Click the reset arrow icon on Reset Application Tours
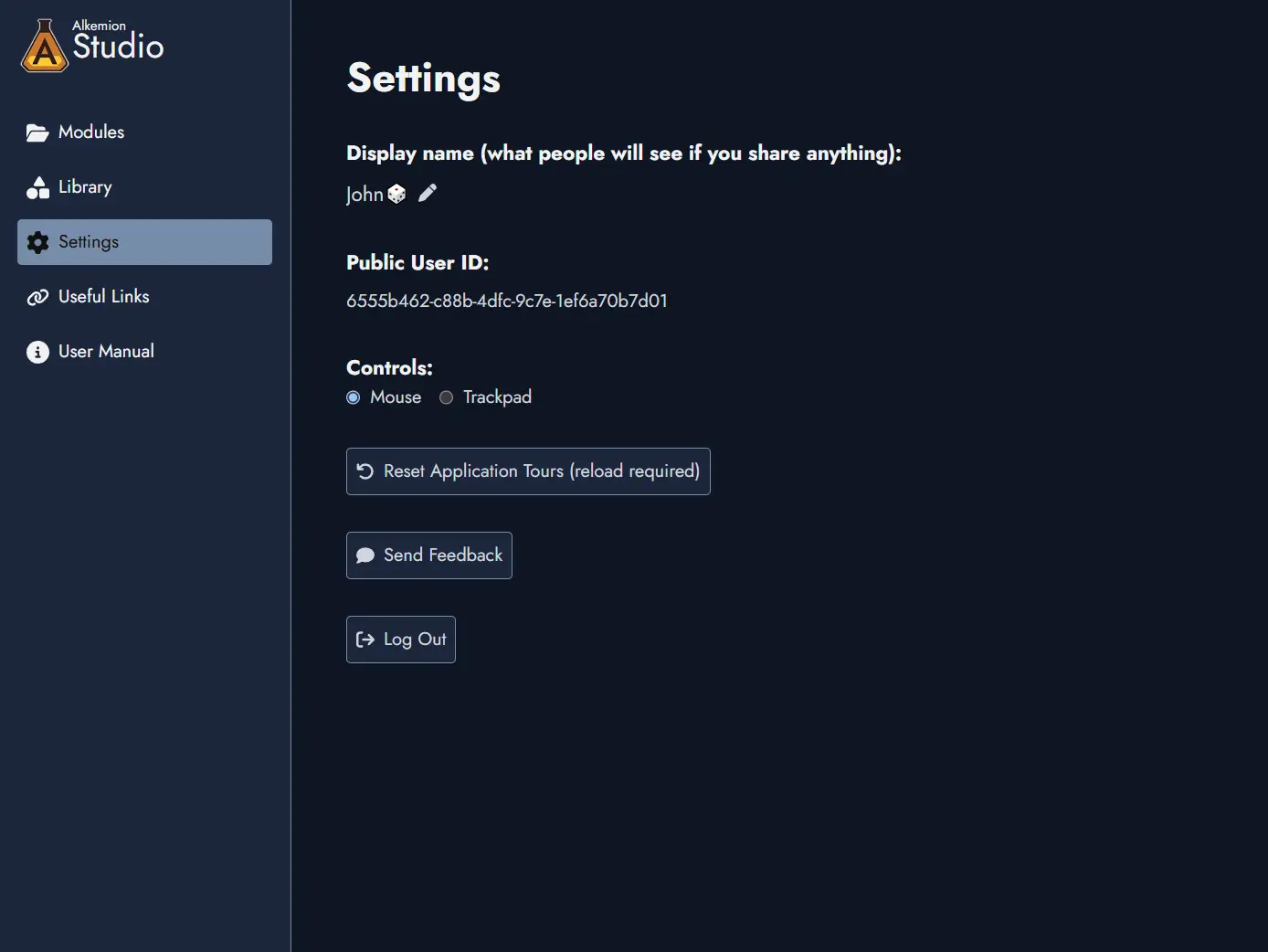1268x952 pixels. tap(365, 471)
